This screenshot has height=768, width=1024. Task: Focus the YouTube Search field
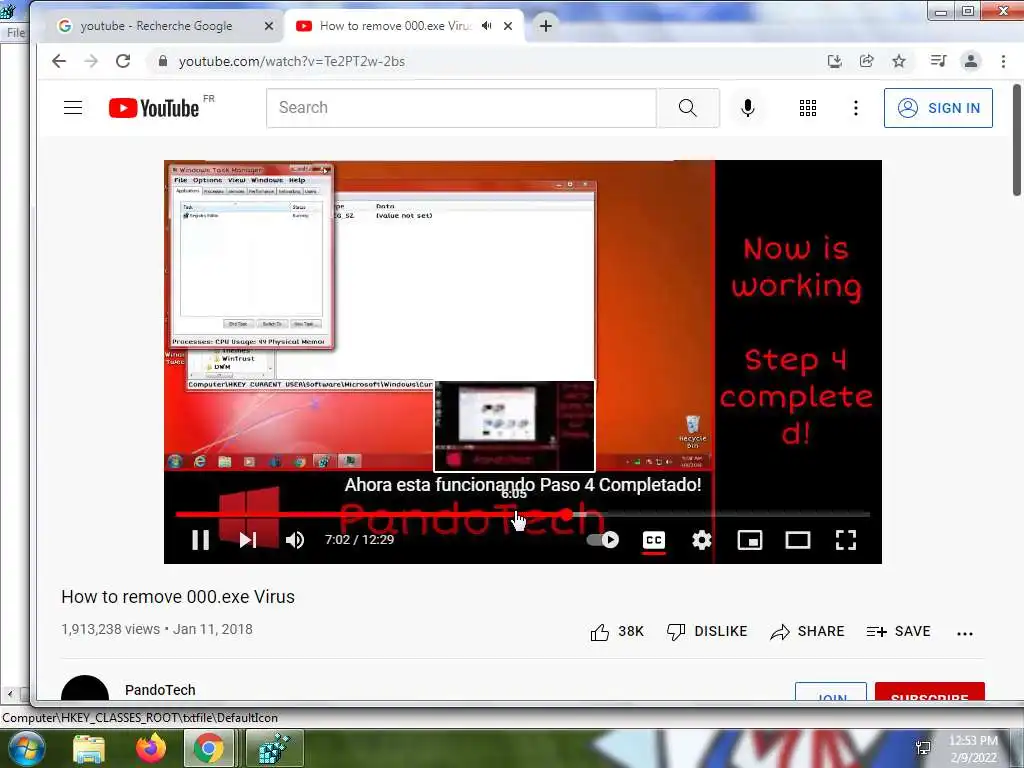click(461, 108)
